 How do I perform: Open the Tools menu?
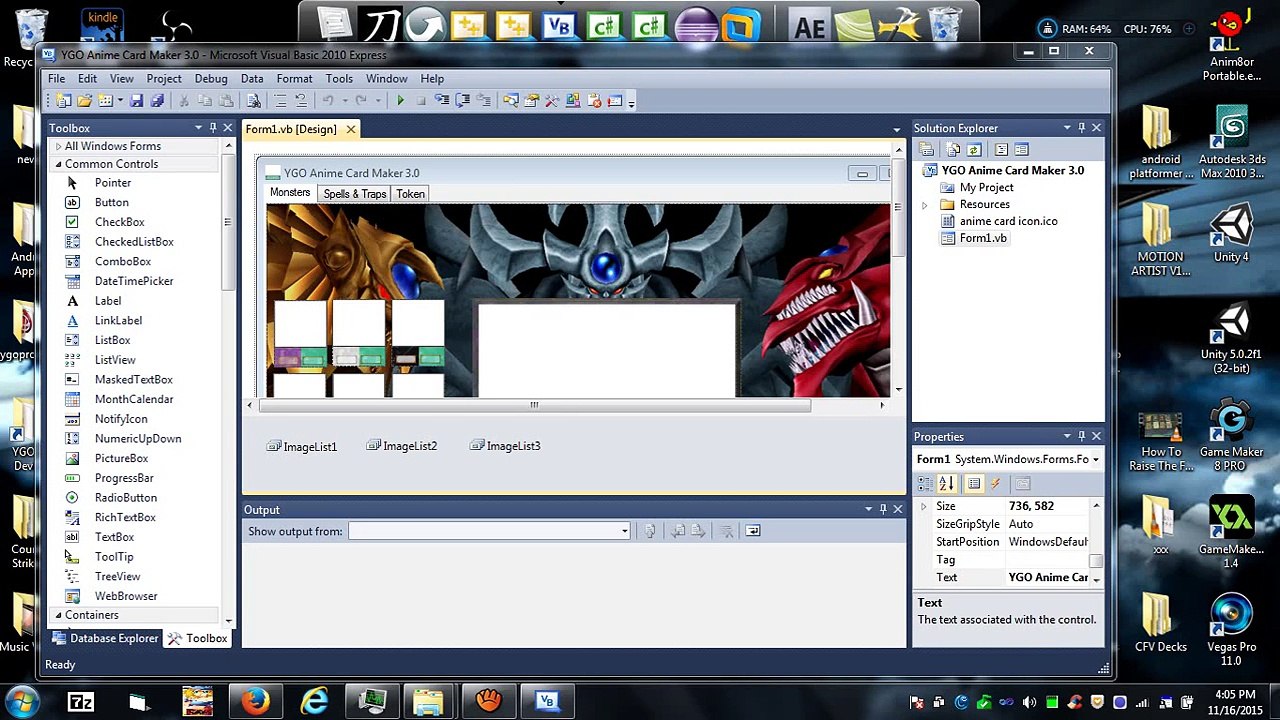(x=339, y=79)
